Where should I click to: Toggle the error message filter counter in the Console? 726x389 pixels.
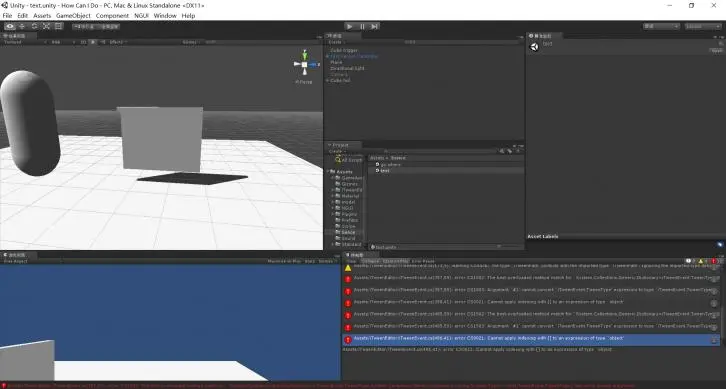(x=715, y=261)
